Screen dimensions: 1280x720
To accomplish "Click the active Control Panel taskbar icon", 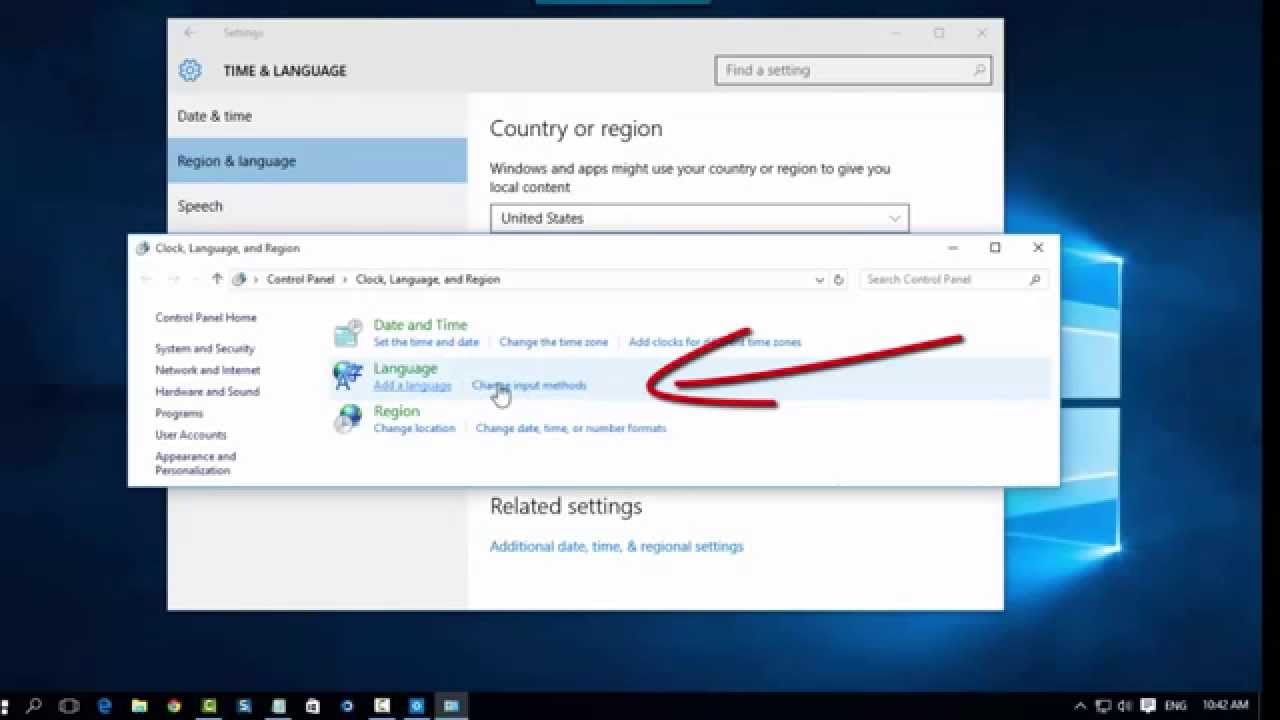I will click(x=451, y=705).
